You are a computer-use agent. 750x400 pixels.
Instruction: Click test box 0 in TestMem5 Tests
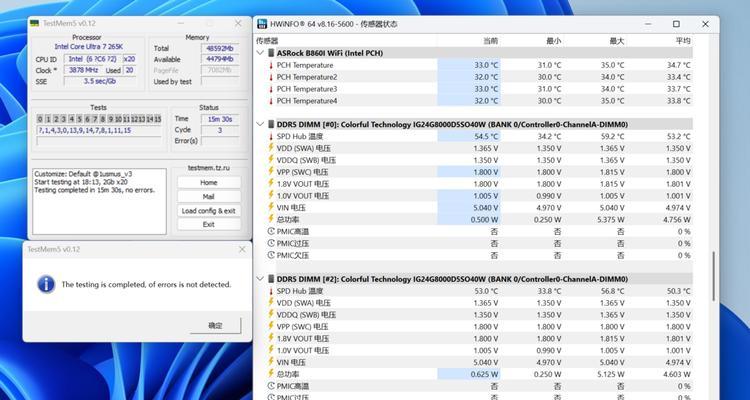pyautogui.click(x=40, y=119)
